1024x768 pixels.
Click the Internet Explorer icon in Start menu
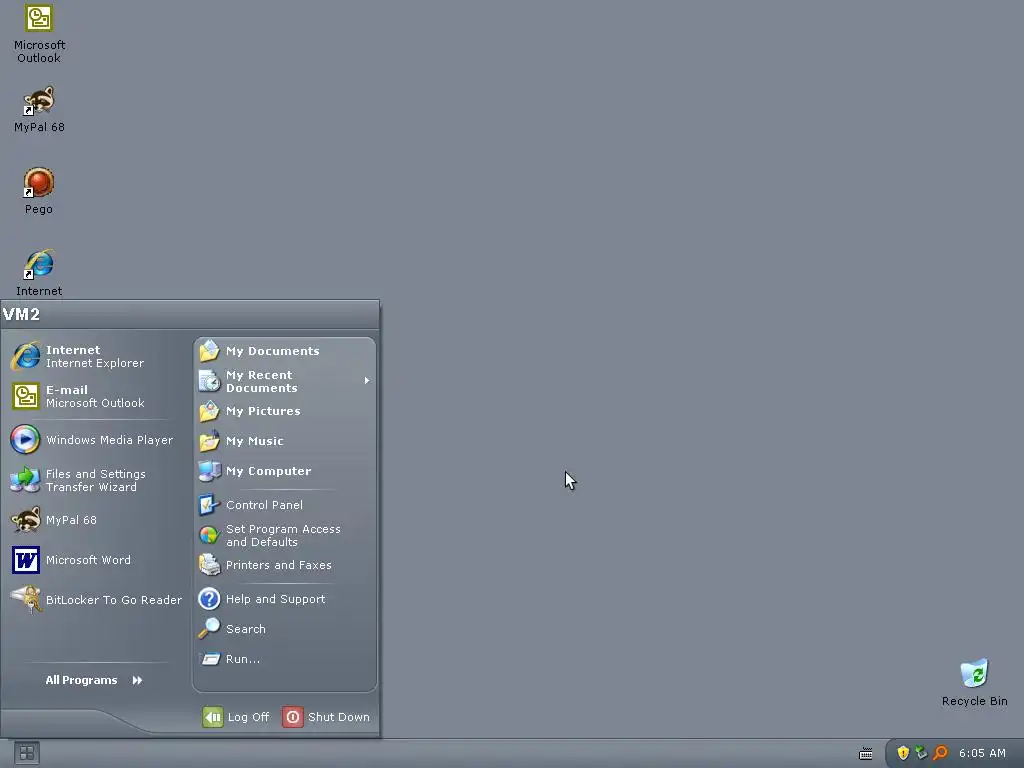pos(26,356)
